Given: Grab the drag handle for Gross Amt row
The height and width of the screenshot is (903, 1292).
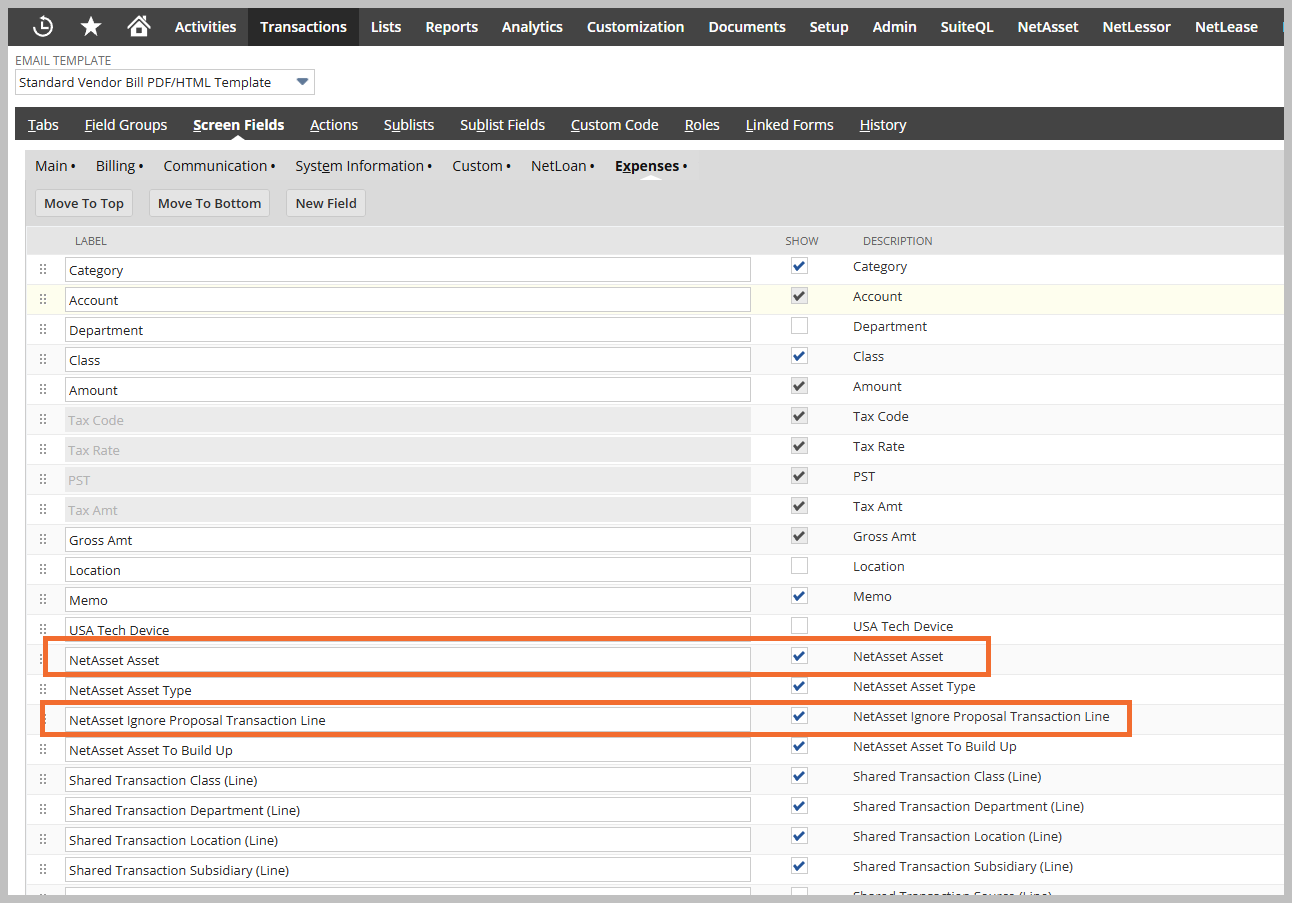Looking at the screenshot, I should [43, 540].
